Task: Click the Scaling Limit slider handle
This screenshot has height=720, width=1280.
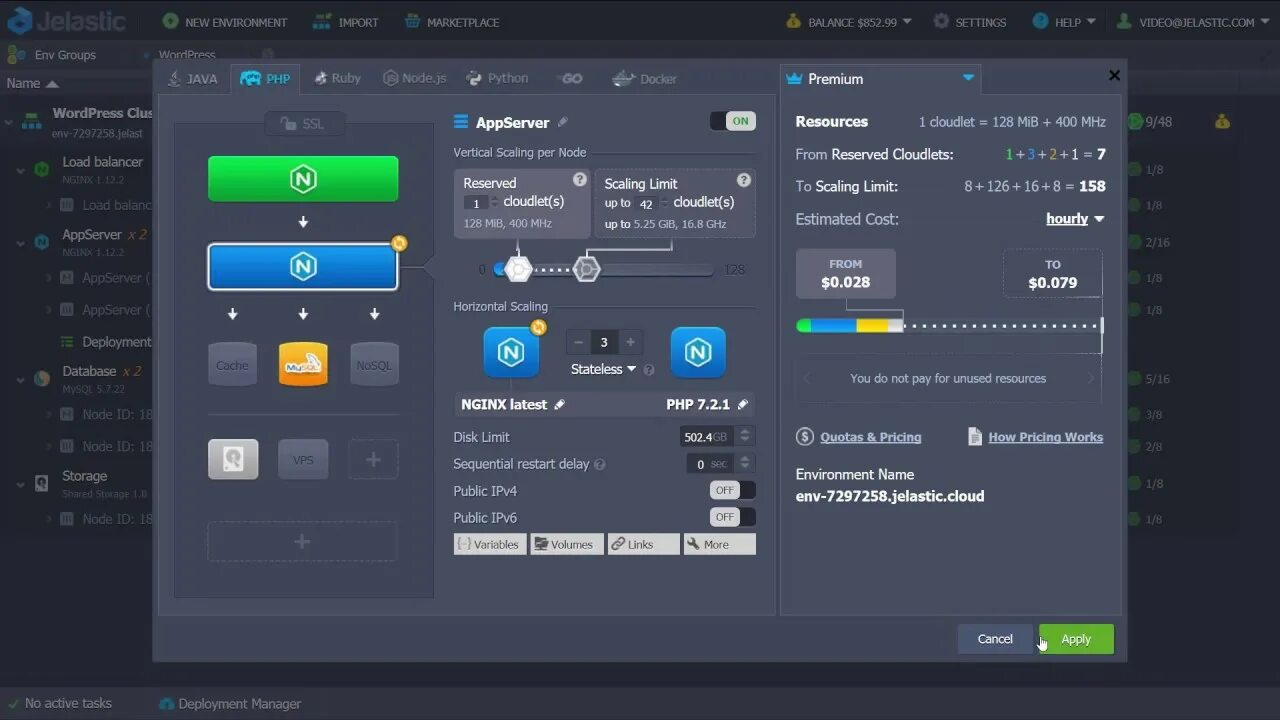Action: point(587,269)
